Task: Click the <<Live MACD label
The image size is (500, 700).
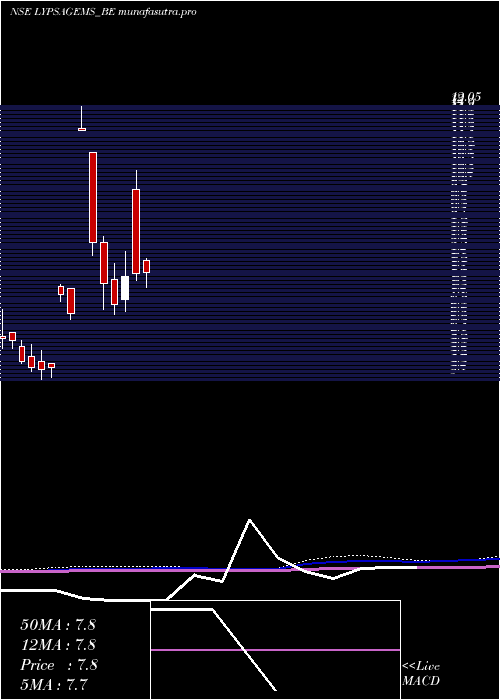Action: (421, 673)
